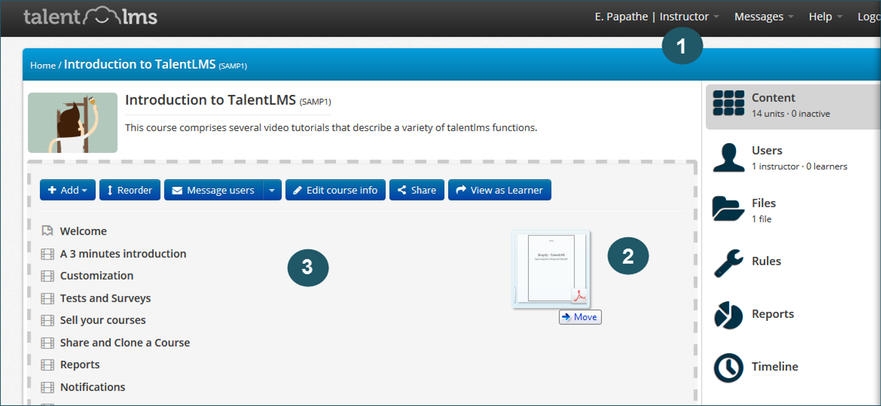
Task: Click the Introduction to TalentLMS breadcrumb title
Action: coord(140,64)
